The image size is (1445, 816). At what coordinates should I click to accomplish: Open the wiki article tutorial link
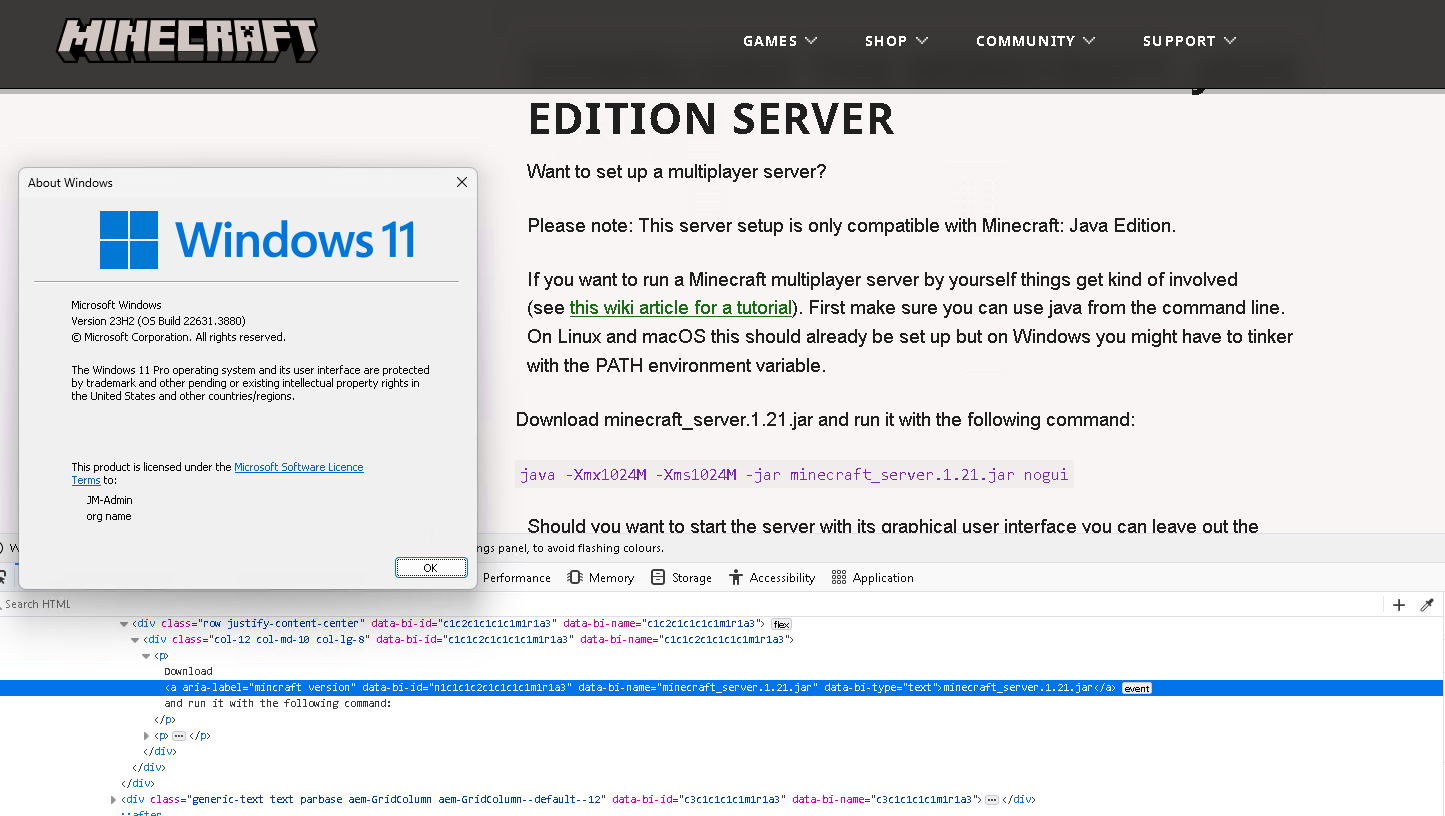(x=680, y=308)
